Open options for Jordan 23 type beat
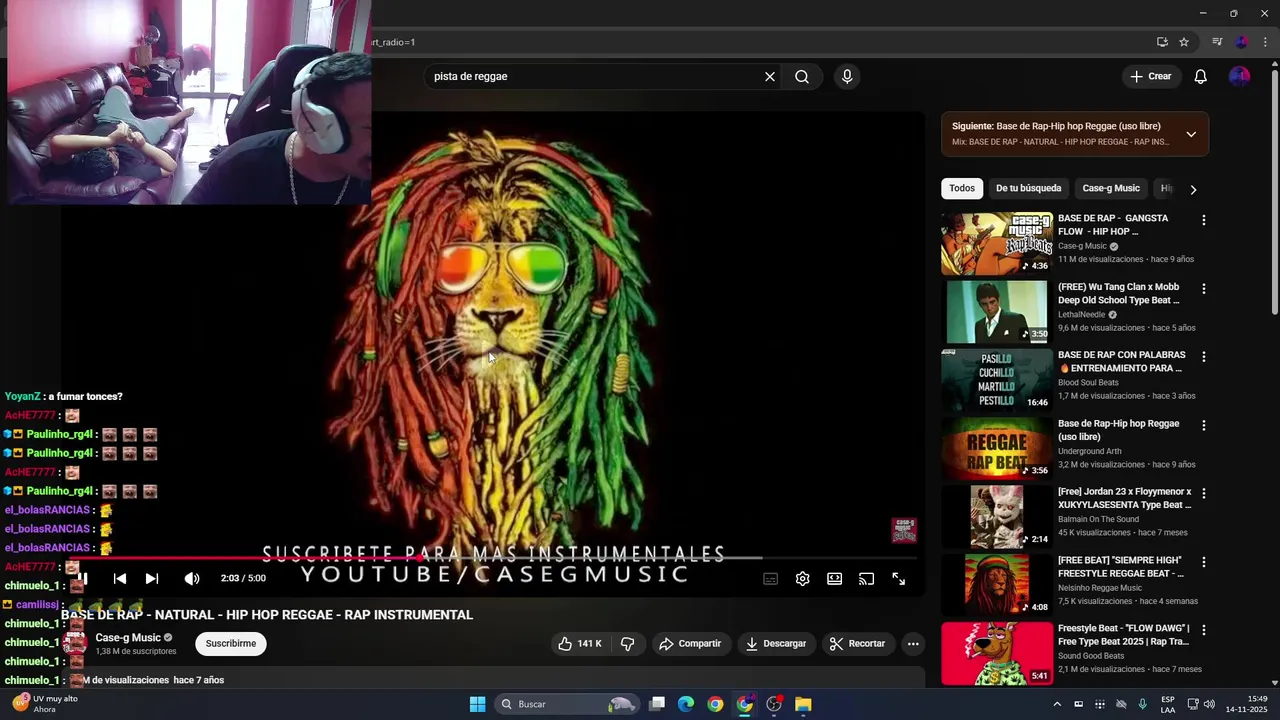This screenshot has height=720, width=1280. pyautogui.click(x=1204, y=494)
